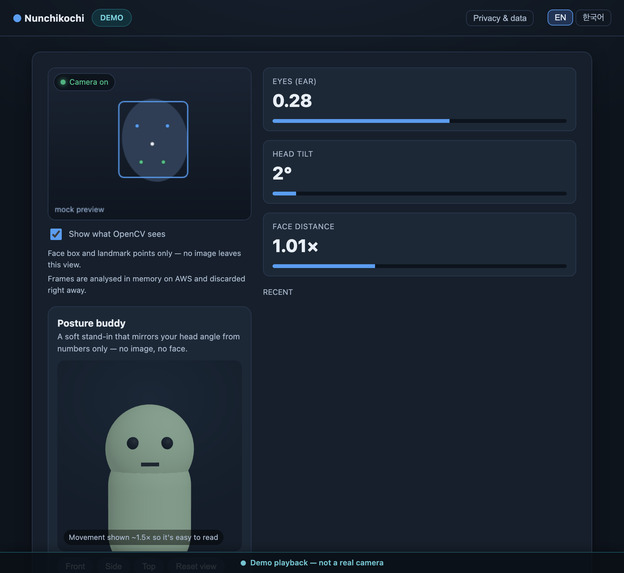This screenshot has width=624, height=573.
Task: Click the Face Distance progress bar
Action: pos(419,266)
